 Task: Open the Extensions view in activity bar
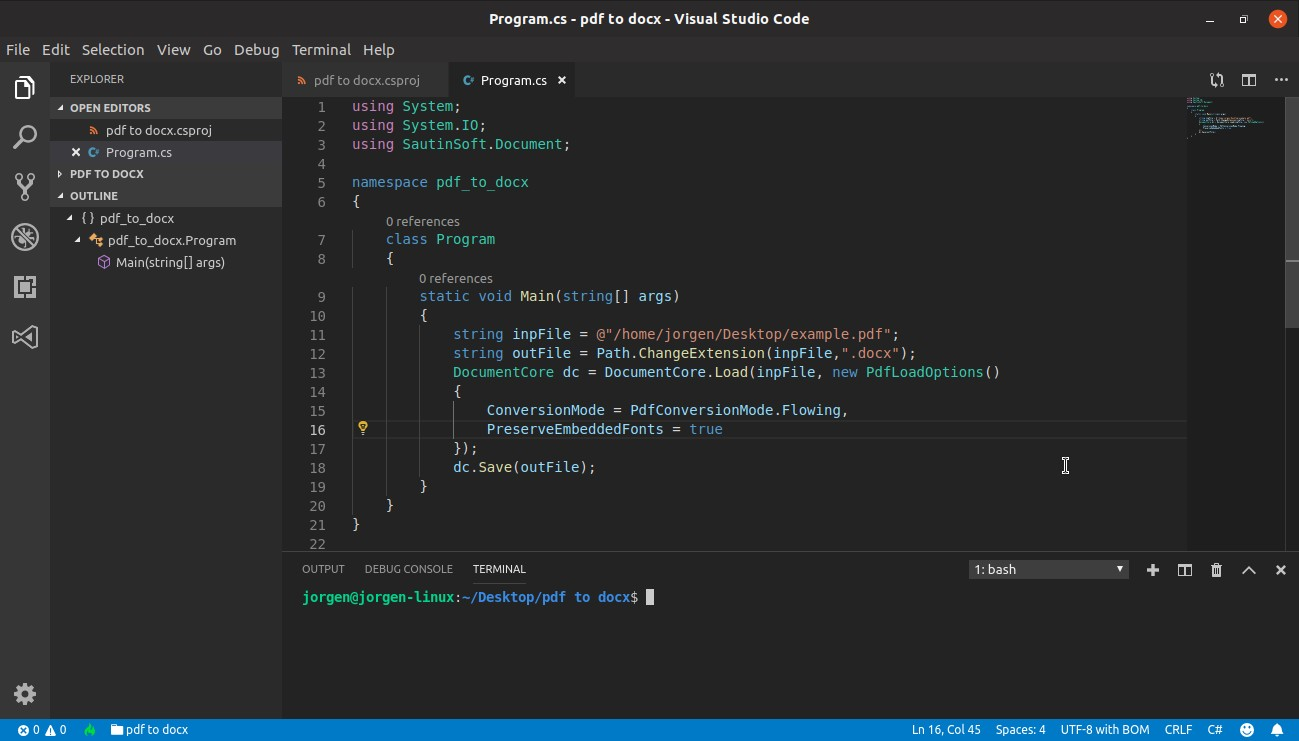(x=25, y=287)
